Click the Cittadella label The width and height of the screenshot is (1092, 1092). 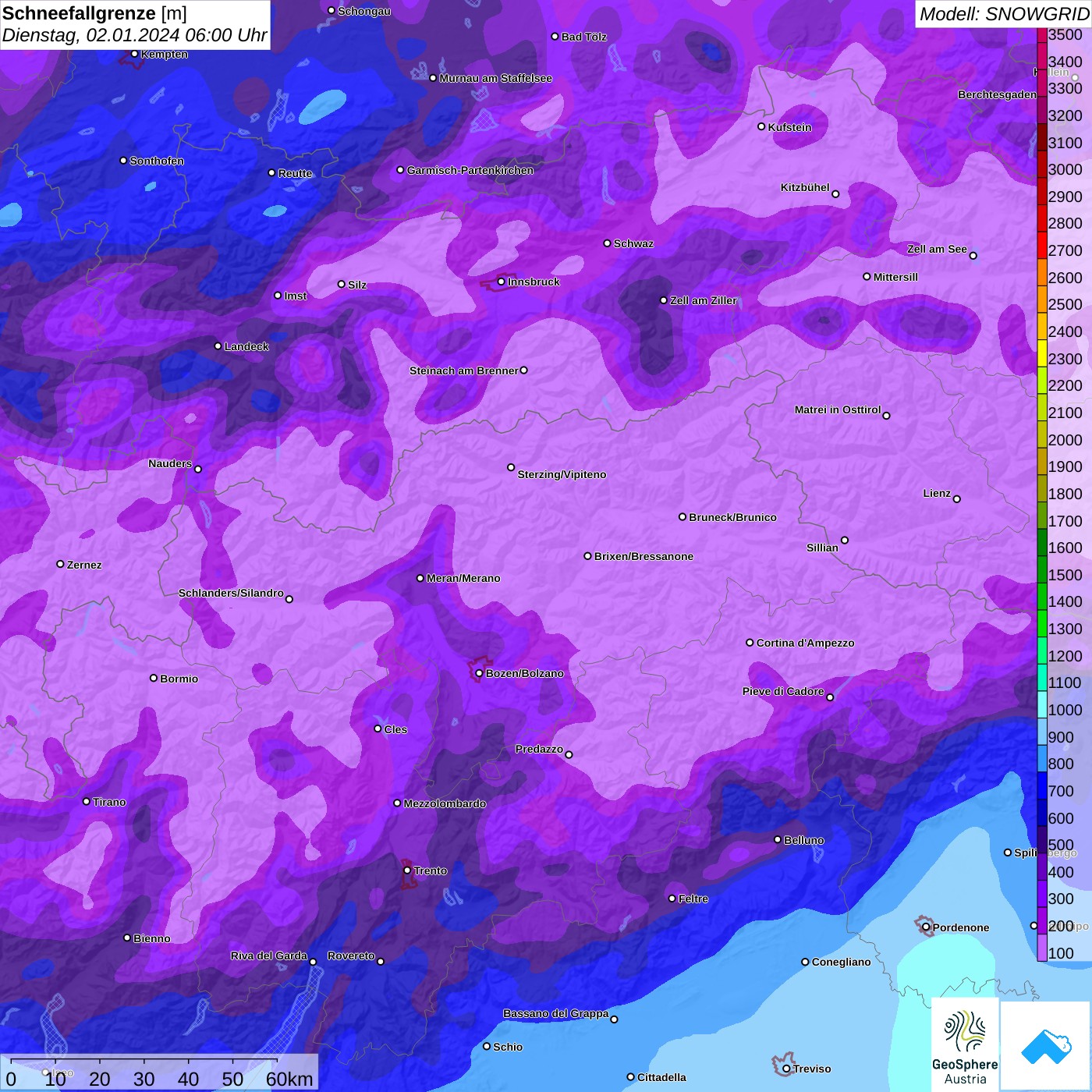coord(661,1077)
